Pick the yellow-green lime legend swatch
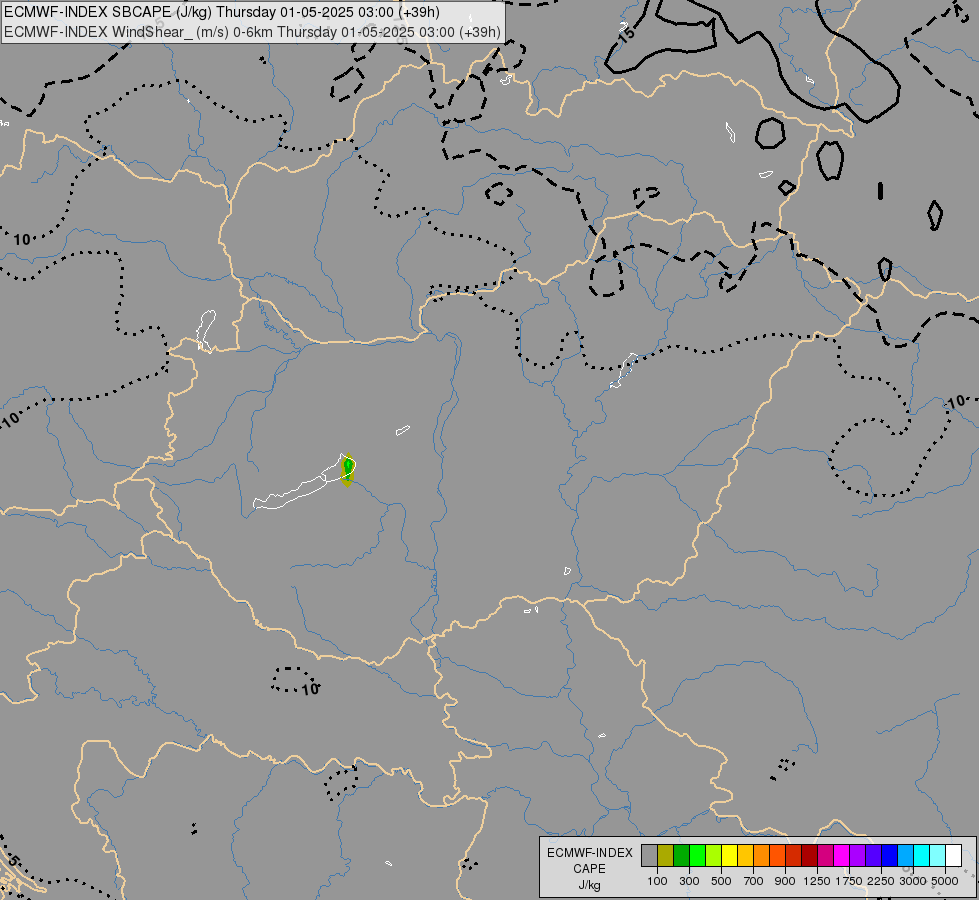 [x=714, y=856]
